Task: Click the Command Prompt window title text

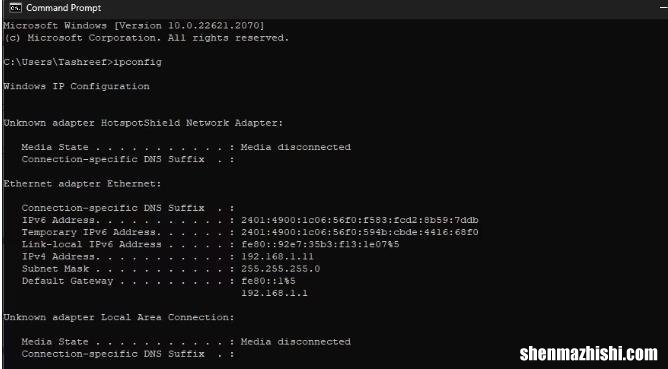Action: tap(64, 8)
